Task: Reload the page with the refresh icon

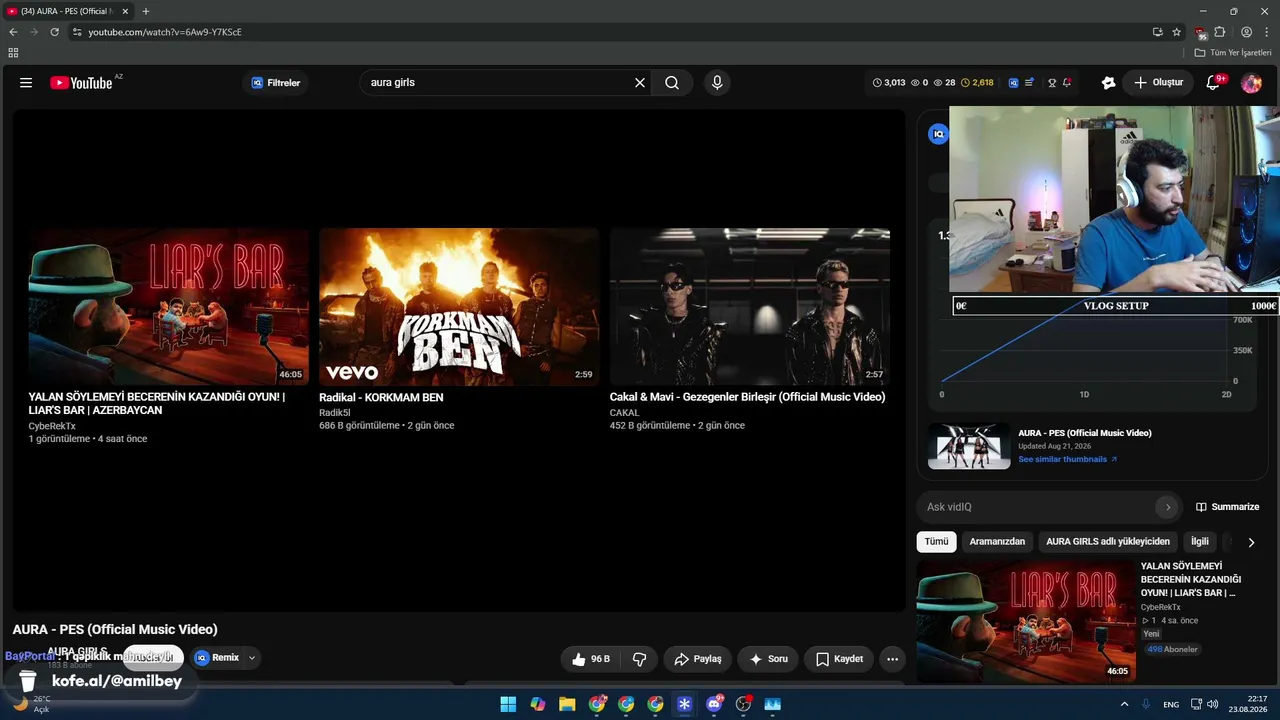Action: (x=54, y=32)
